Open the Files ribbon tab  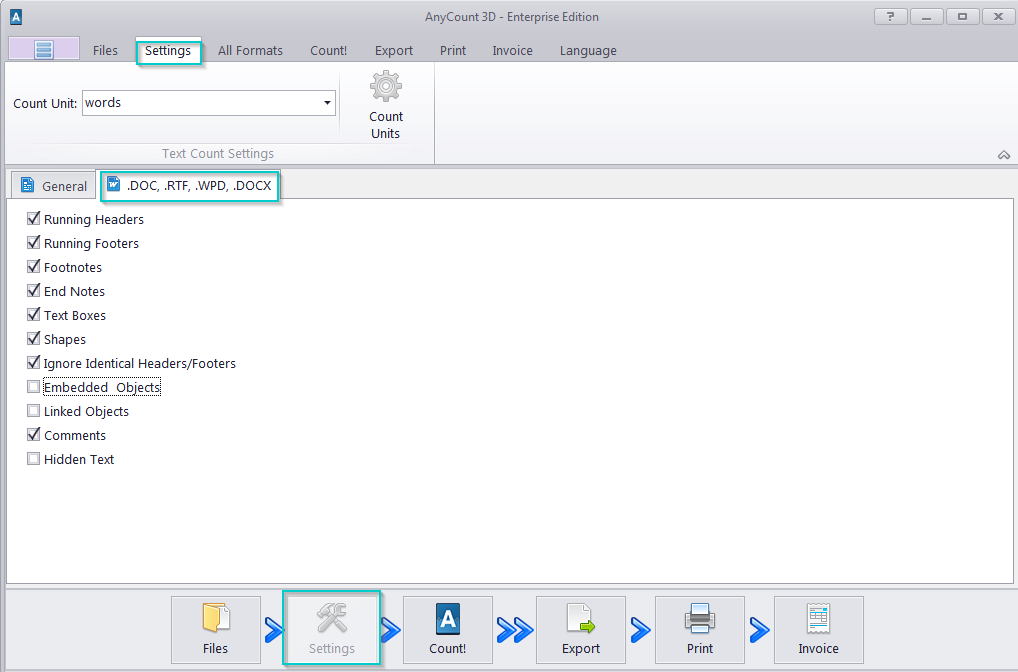coord(105,51)
